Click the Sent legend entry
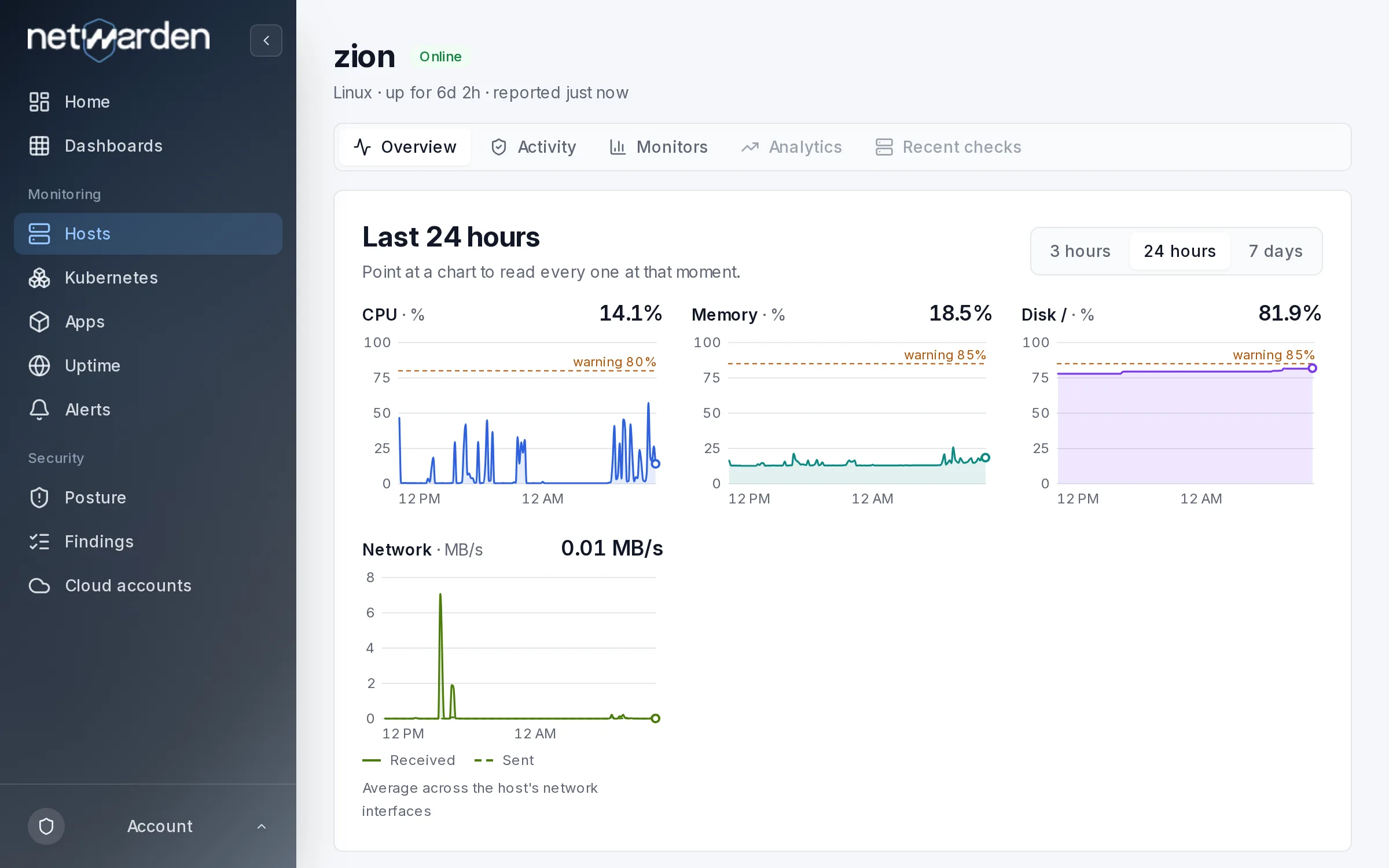 click(x=504, y=760)
